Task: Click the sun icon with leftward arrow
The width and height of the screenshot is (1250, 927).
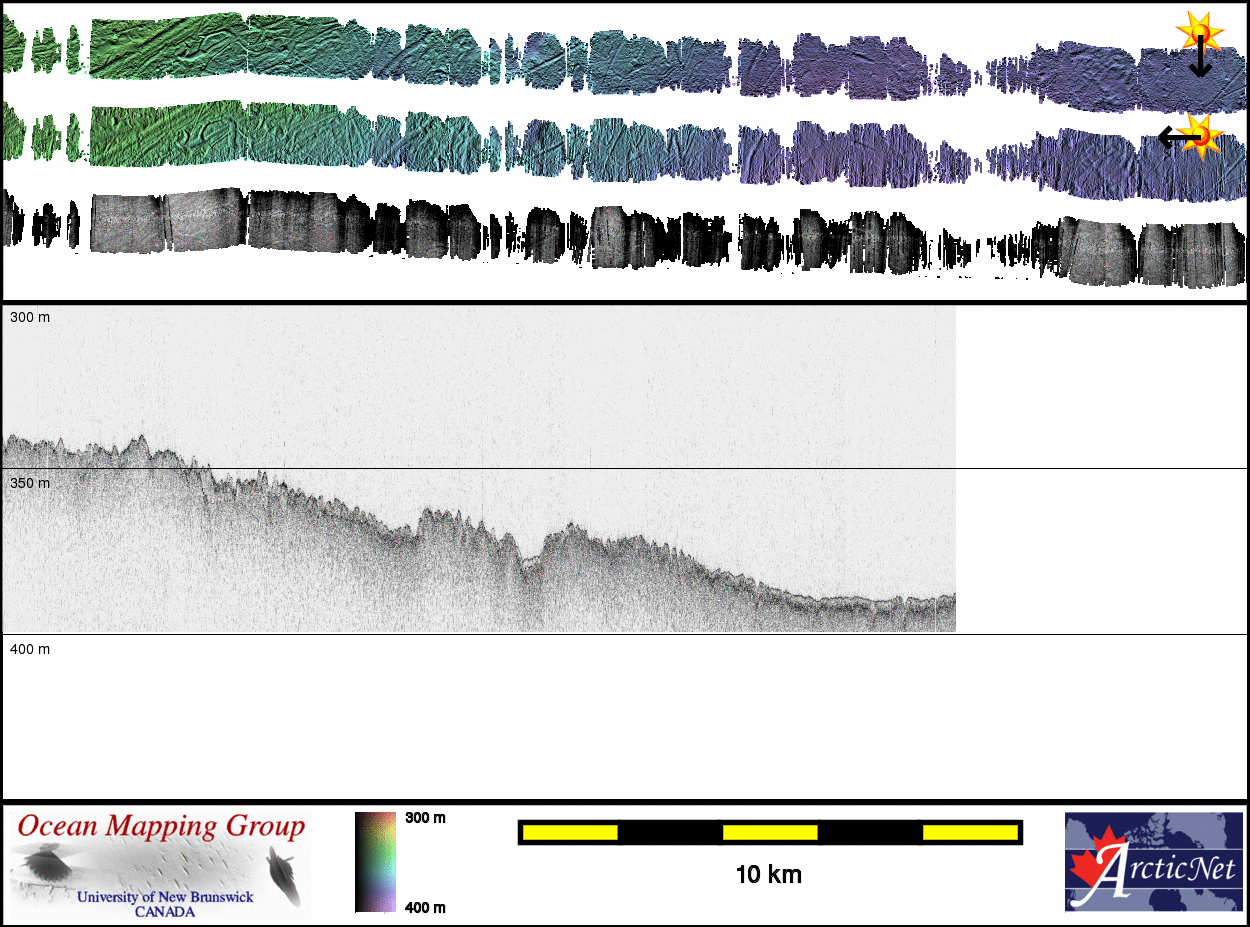Action: 1199,134
